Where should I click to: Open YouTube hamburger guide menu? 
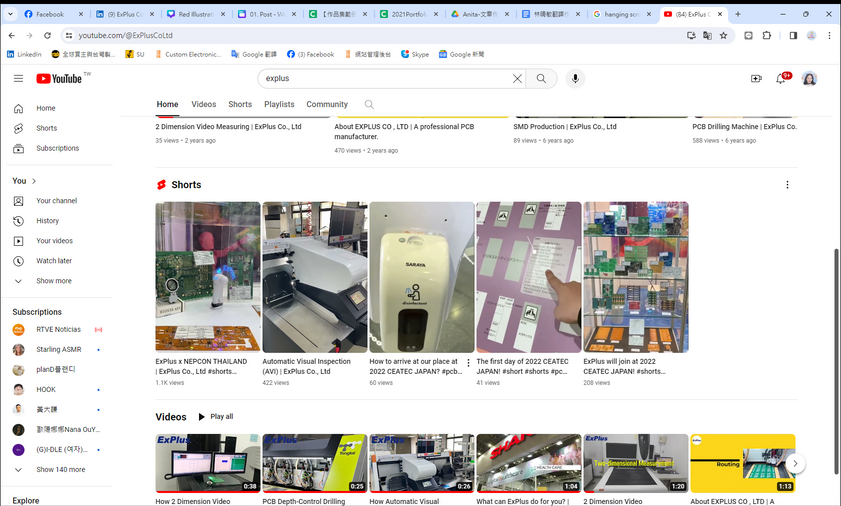point(18,78)
